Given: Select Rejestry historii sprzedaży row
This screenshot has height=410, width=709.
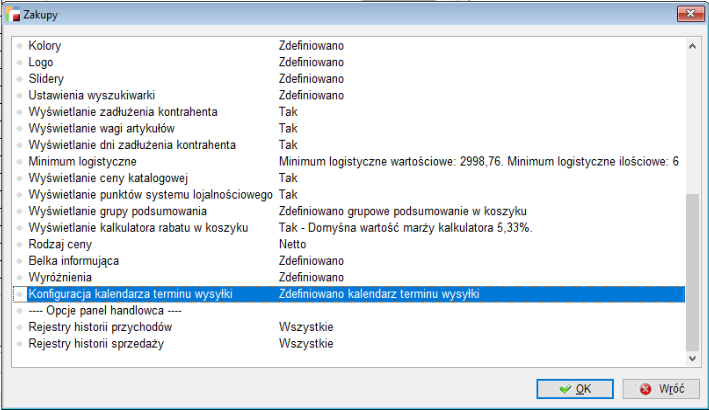Looking at the screenshot, I should pyautogui.click(x=98, y=344).
